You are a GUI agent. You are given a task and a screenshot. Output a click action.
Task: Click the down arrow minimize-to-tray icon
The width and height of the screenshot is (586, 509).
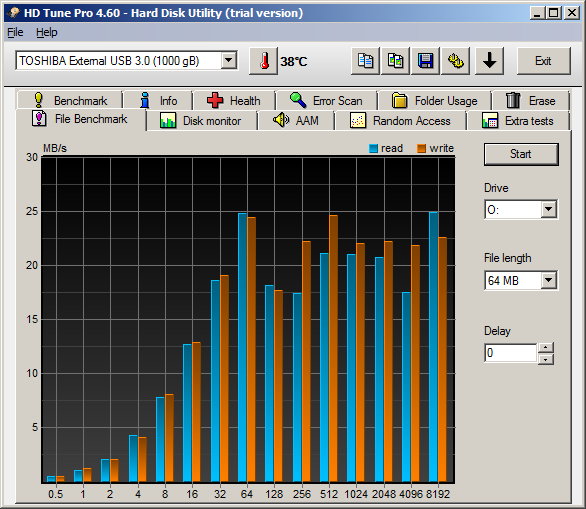pos(490,61)
